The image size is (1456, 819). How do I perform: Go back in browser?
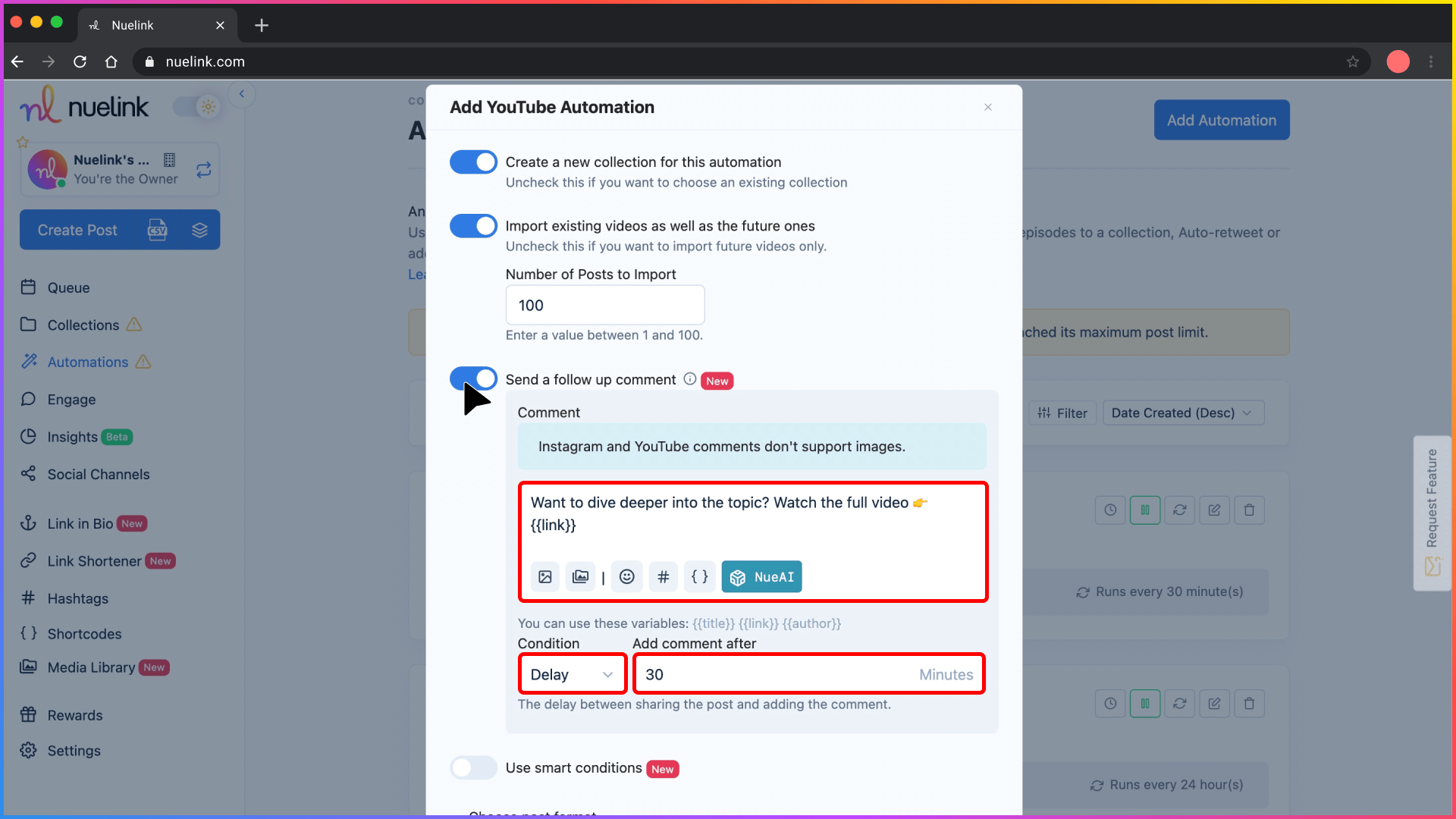pos(17,61)
